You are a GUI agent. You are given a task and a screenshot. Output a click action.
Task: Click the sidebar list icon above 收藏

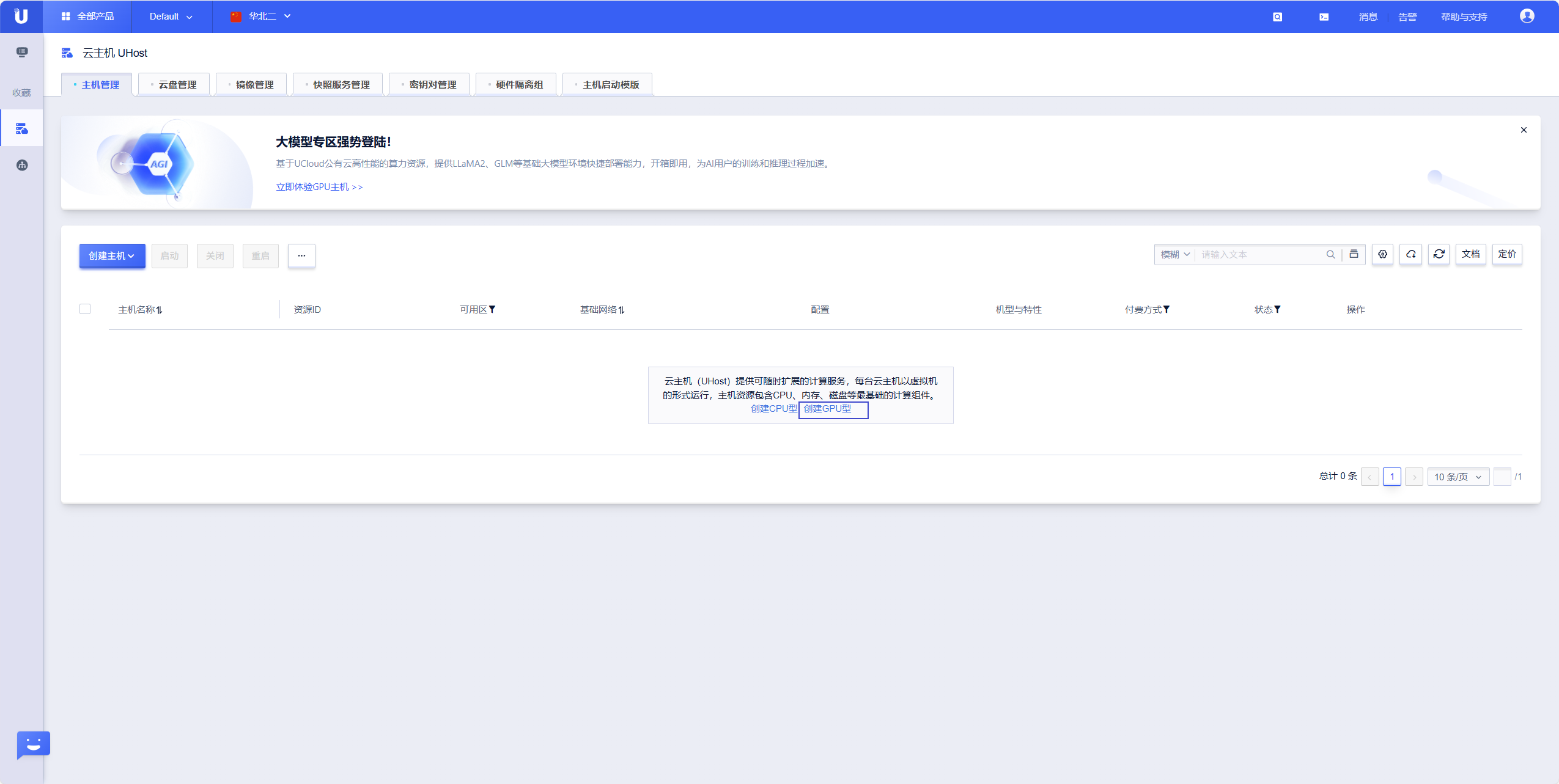pyautogui.click(x=22, y=52)
